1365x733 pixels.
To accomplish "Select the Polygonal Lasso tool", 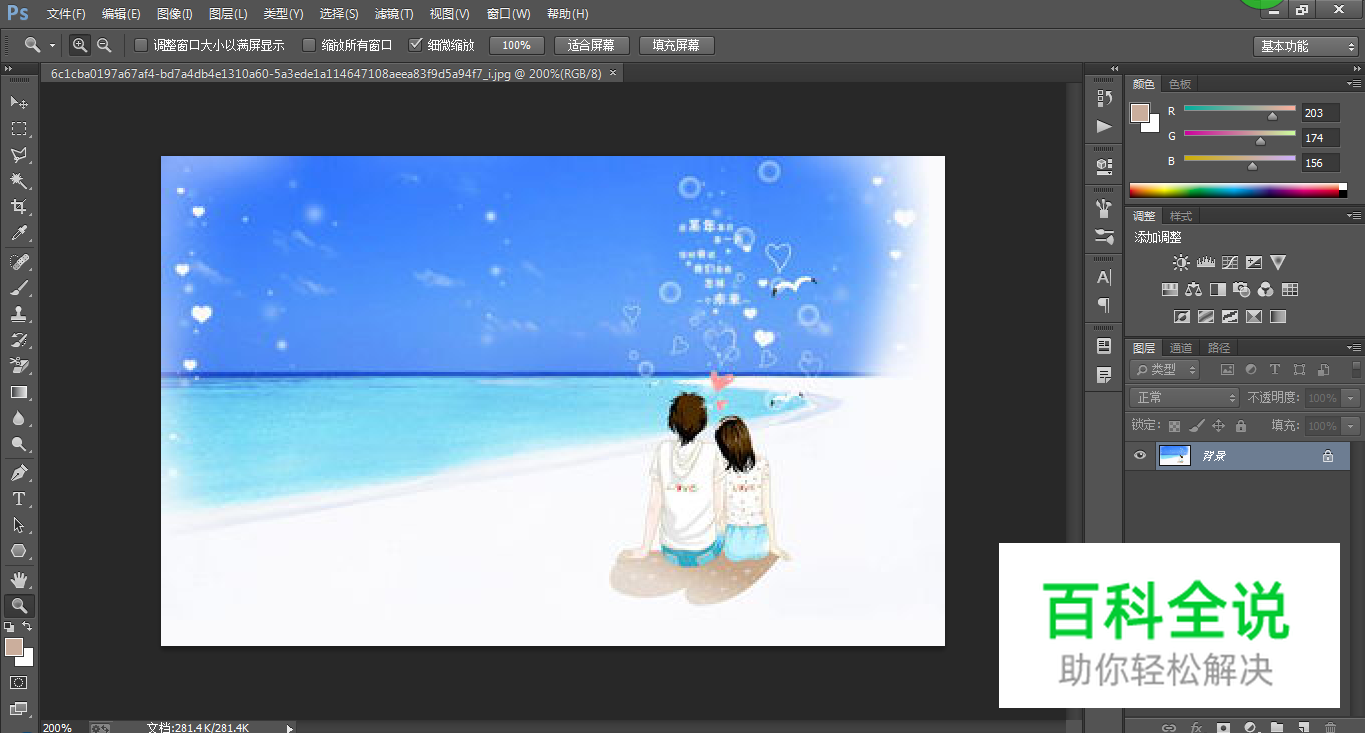I will point(19,154).
